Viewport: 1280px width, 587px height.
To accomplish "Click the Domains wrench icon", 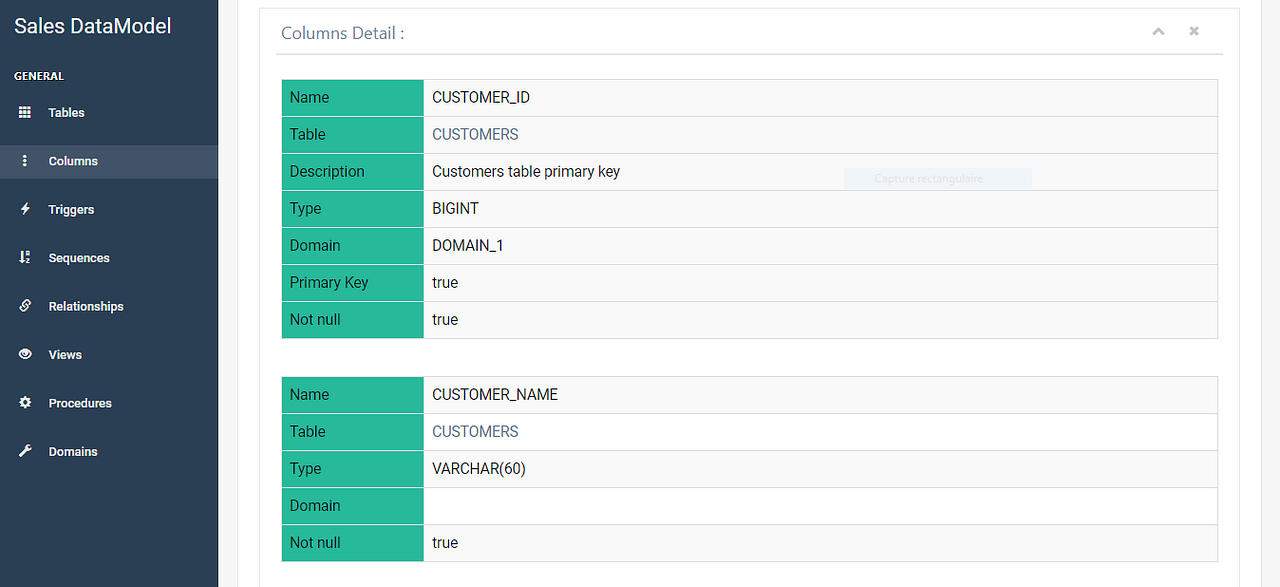I will pyautogui.click(x=24, y=451).
